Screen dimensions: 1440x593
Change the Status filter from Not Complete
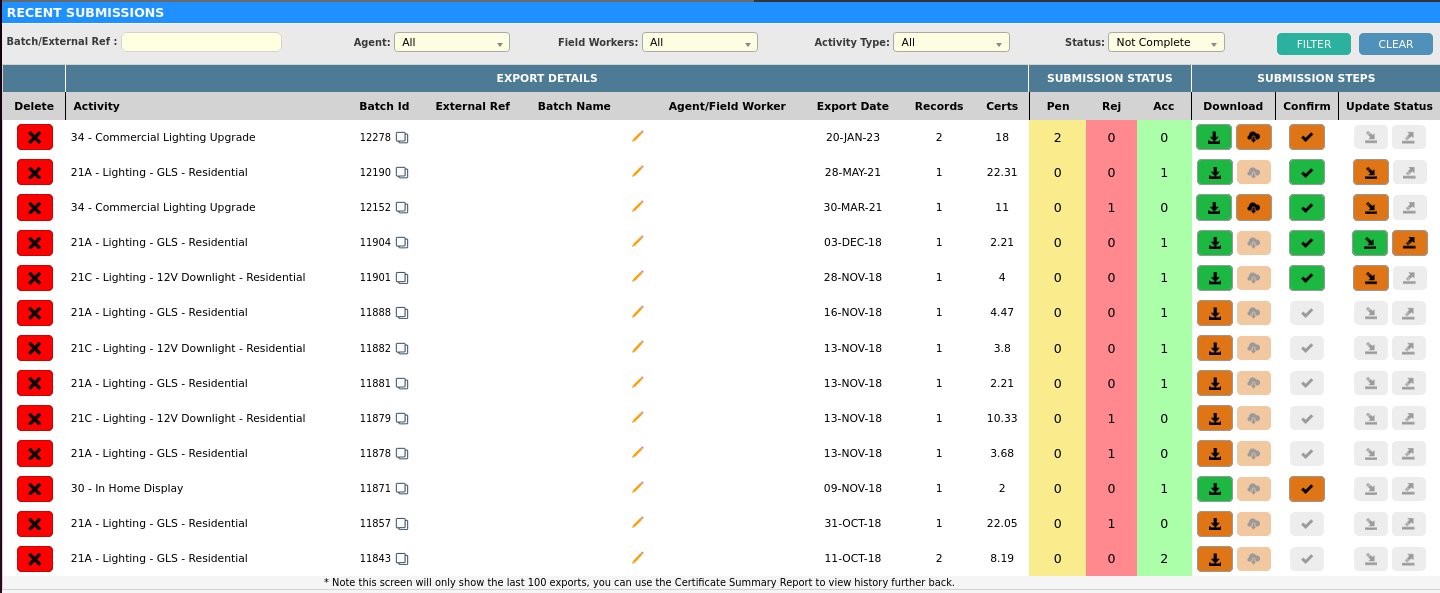1166,42
